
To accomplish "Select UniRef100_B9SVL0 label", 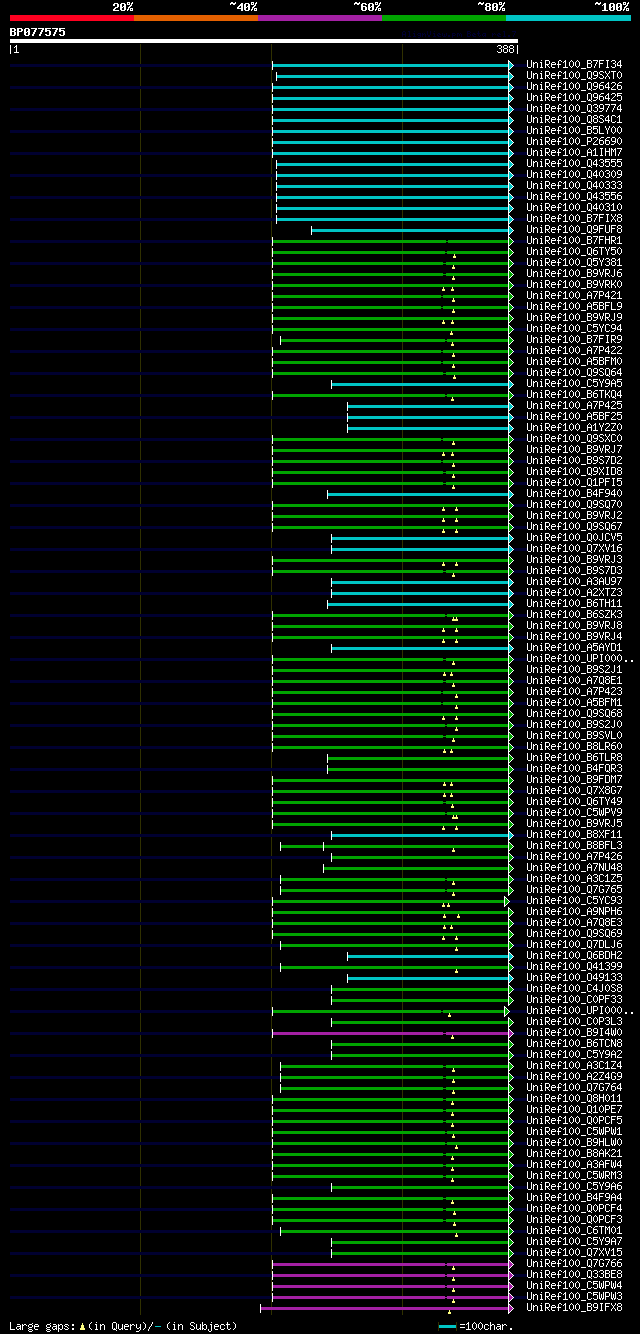I will tap(574, 736).
